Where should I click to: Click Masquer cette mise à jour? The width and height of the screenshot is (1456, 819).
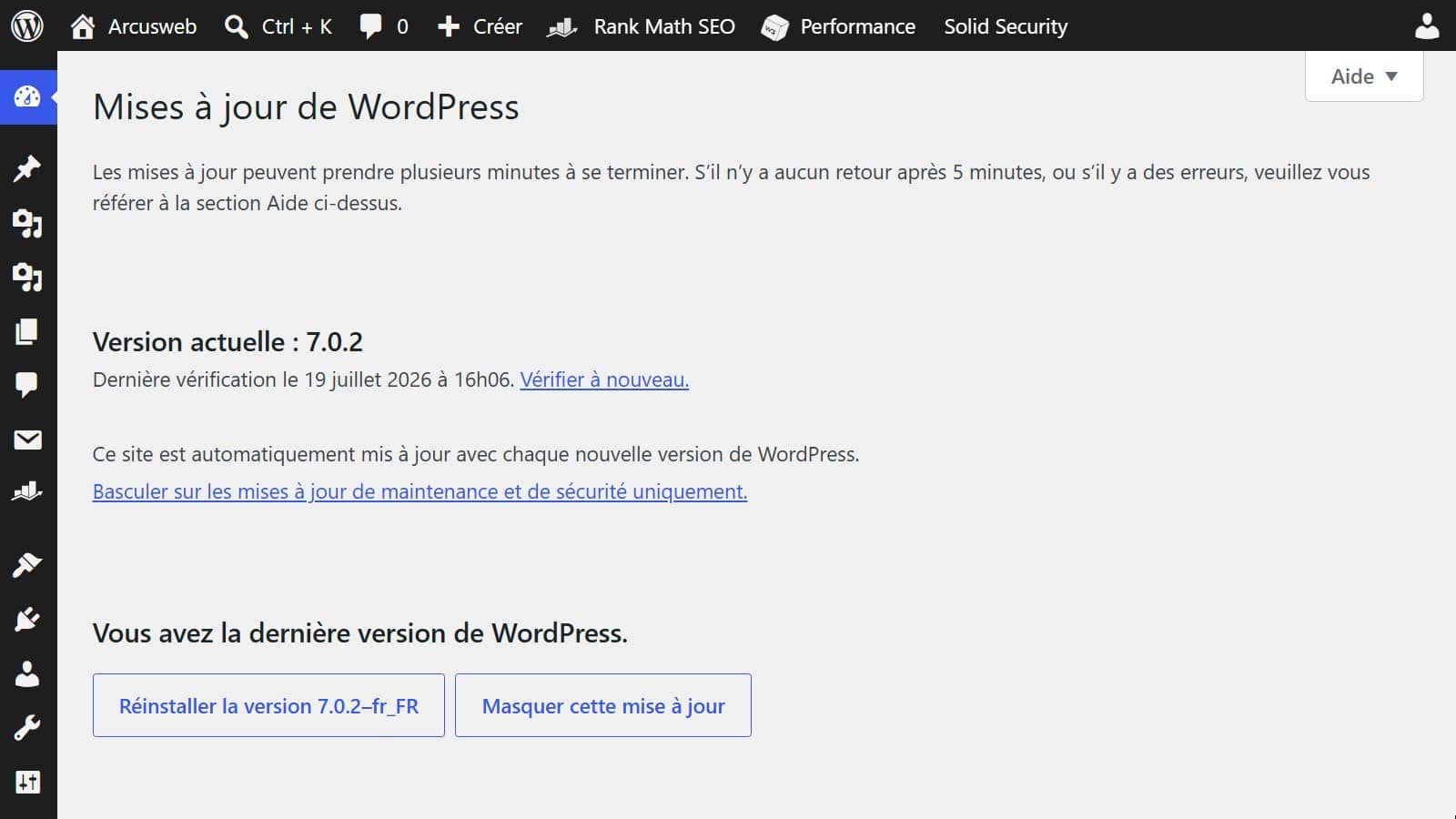coord(603,705)
